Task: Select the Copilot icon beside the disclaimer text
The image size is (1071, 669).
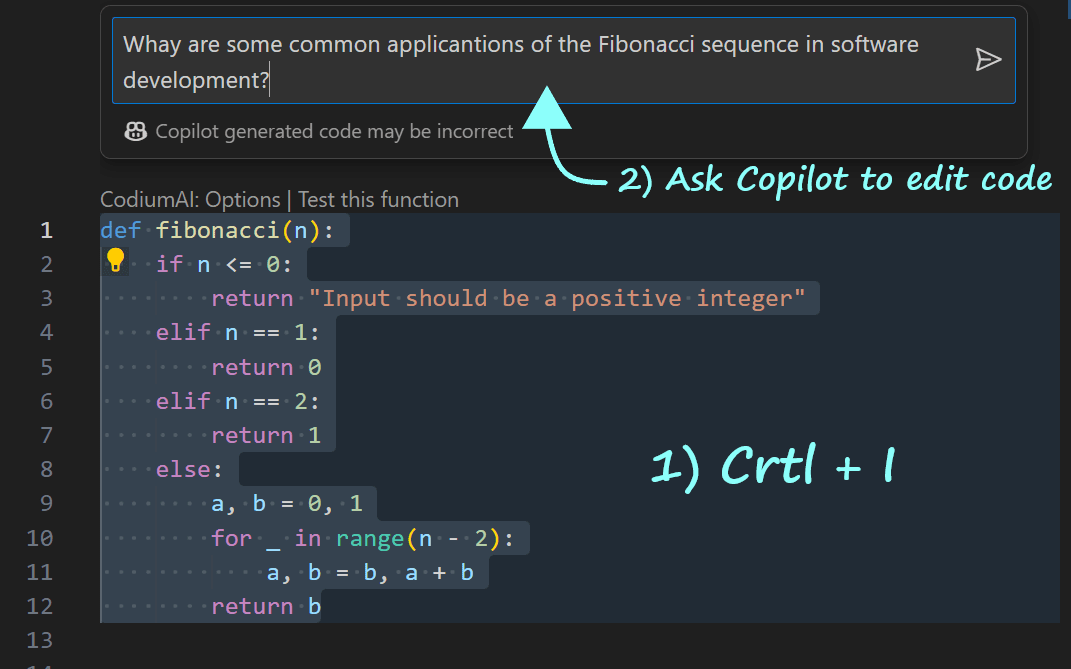Action: [135, 131]
